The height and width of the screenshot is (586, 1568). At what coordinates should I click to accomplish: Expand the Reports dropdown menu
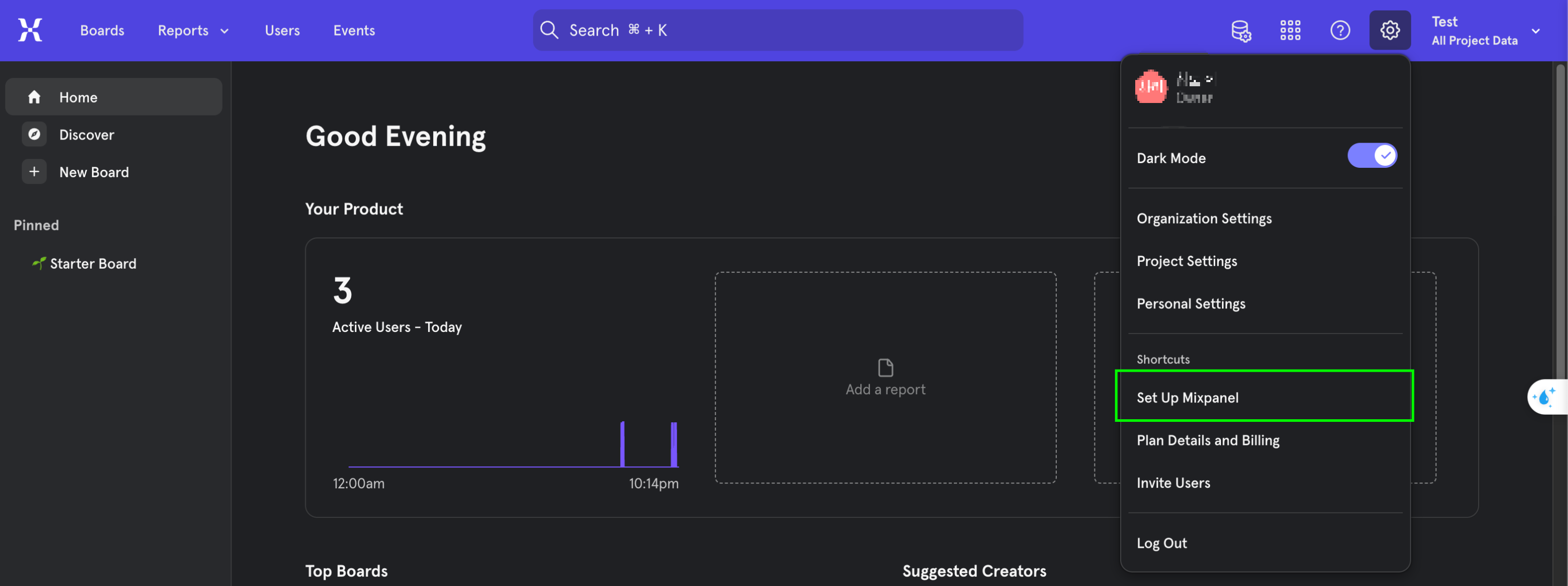click(x=193, y=30)
